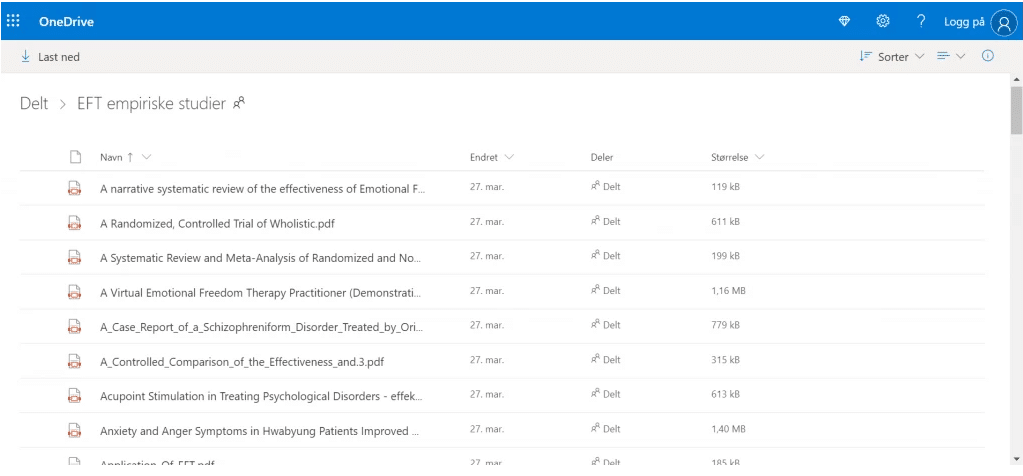Open the help question mark icon
Viewport: 1023px width, 476px height.
click(x=921, y=22)
